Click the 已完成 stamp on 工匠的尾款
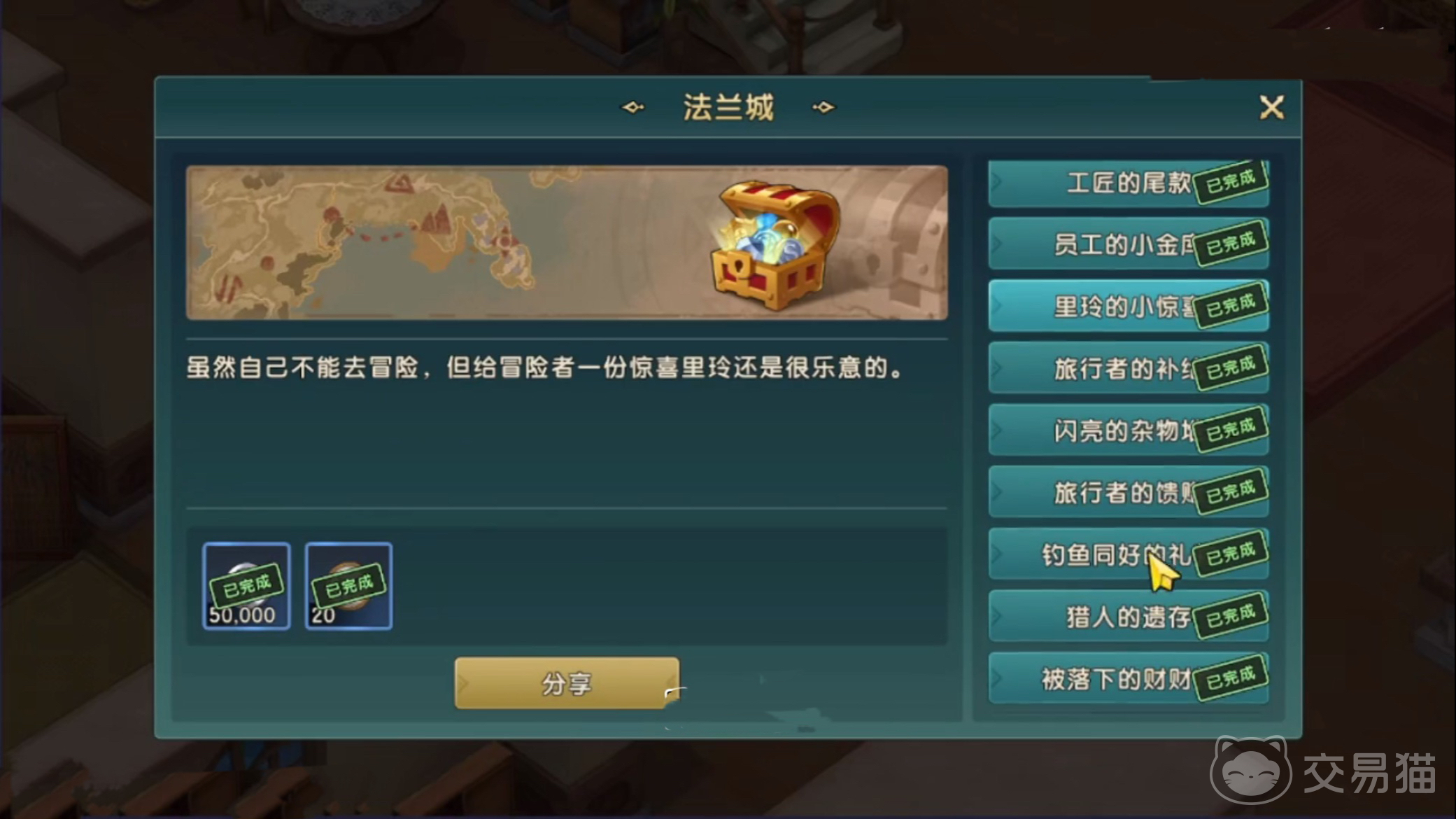The height and width of the screenshot is (819, 1456). [x=1231, y=182]
